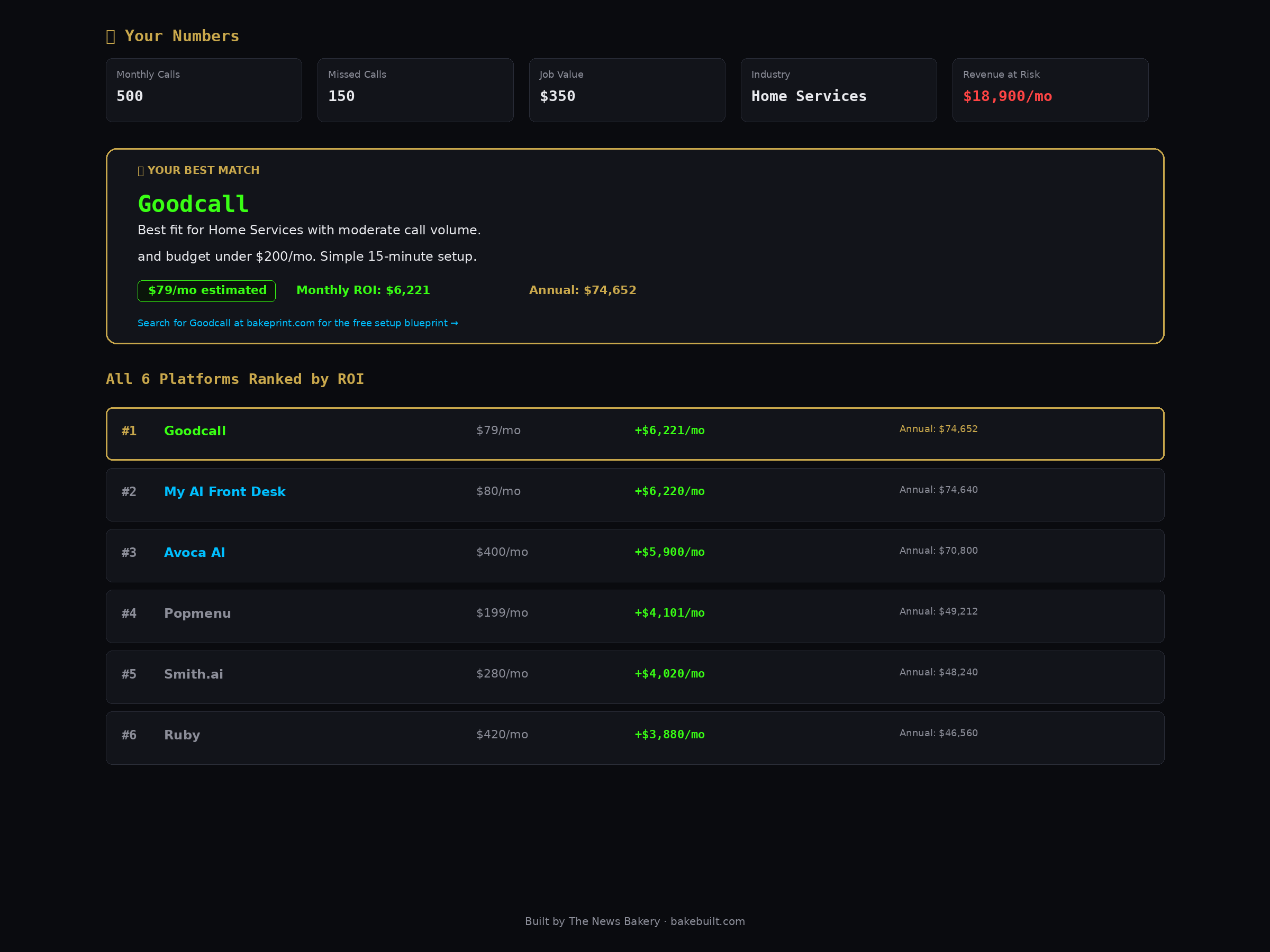Image resolution: width=1270 pixels, height=952 pixels.
Task: Click the Your Numbers heading
Action: (173, 36)
